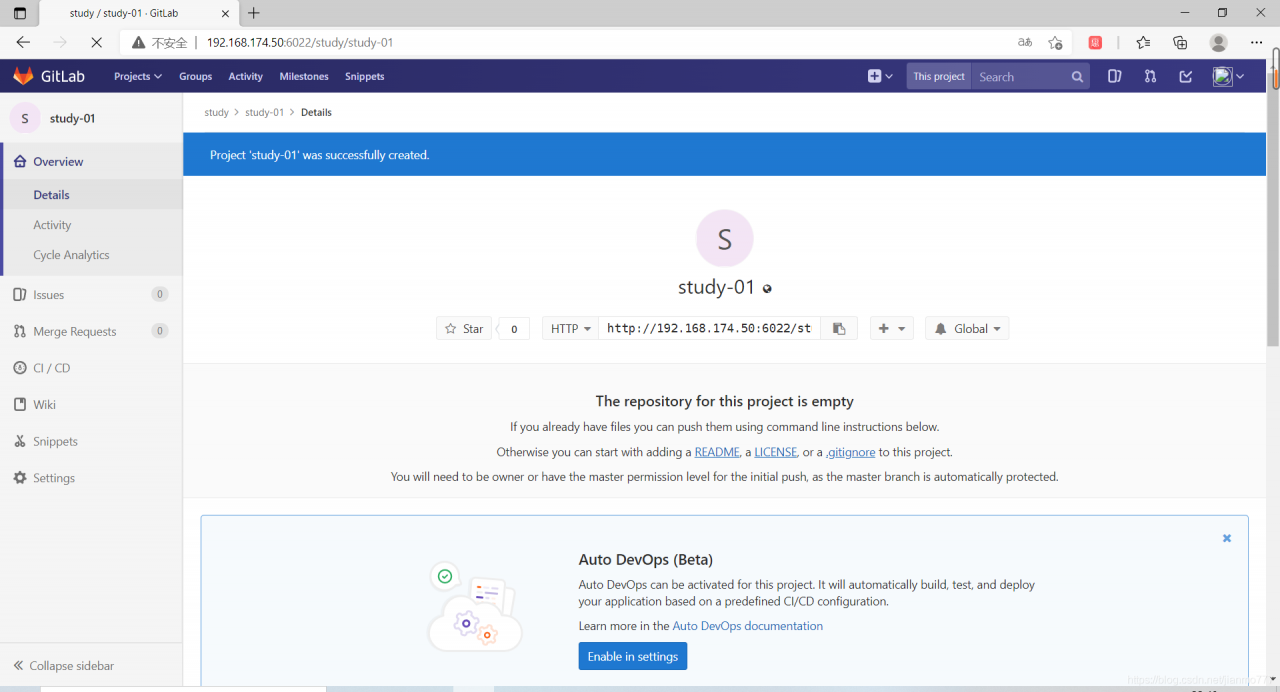1280x692 pixels.
Task: Click the star count 0 badge
Action: [514, 328]
